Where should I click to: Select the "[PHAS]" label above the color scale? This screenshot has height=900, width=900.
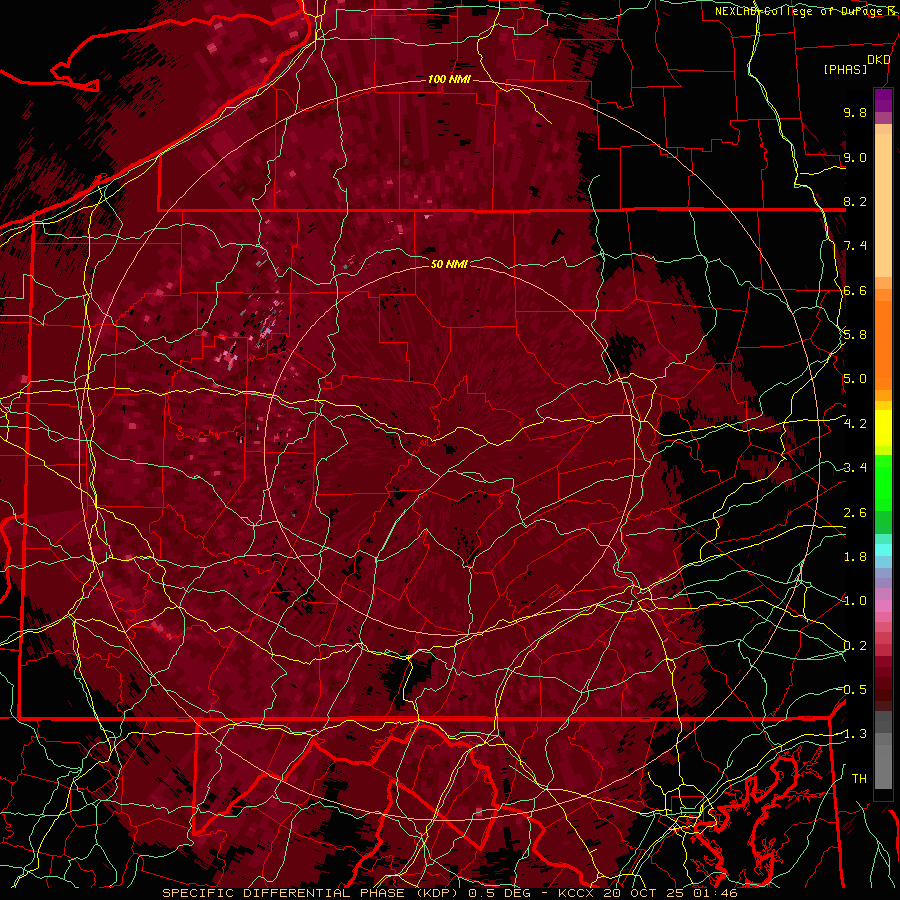coord(845,69)
